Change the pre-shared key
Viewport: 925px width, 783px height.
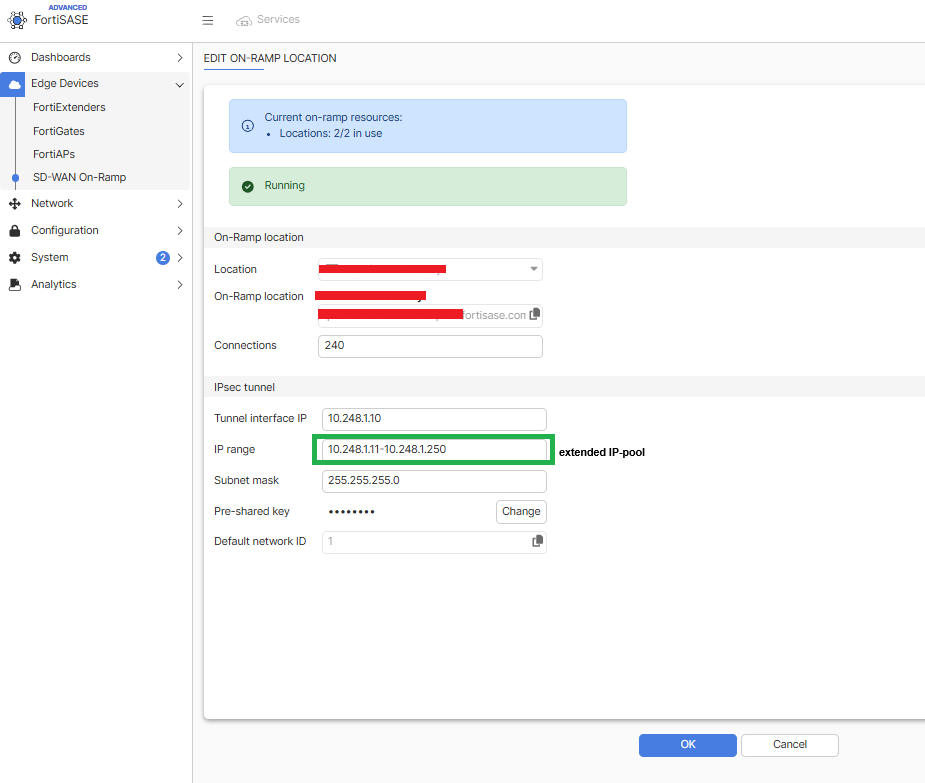pos(521,512)
